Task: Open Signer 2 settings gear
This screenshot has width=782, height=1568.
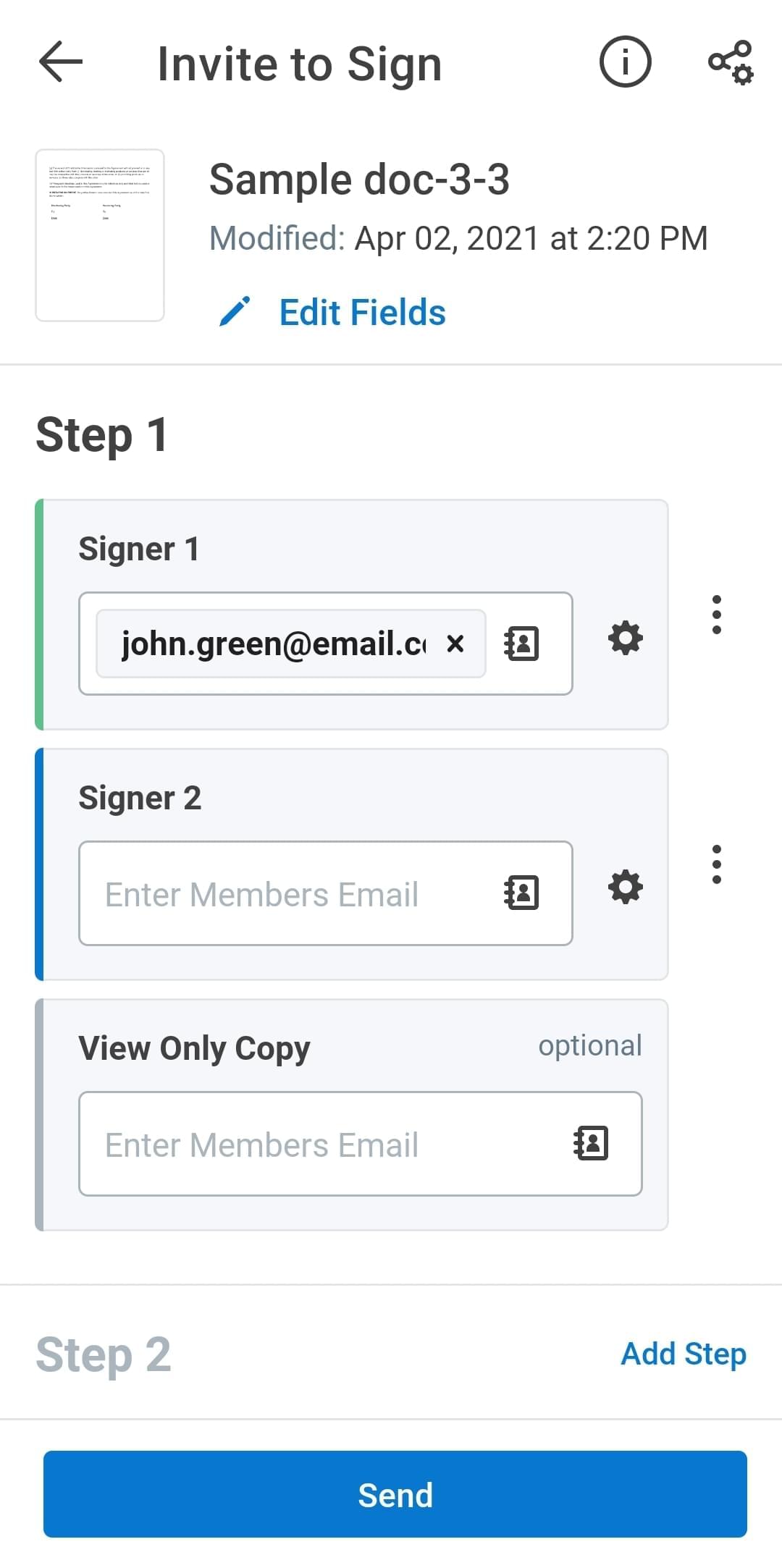Action: click(626, 888)
